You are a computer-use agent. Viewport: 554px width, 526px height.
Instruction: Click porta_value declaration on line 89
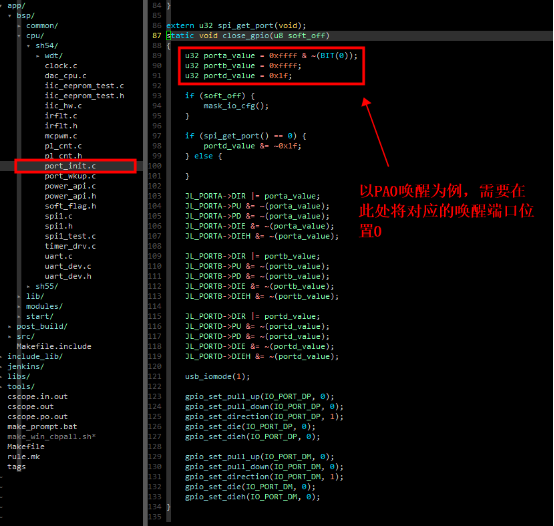pyautogui.click(x=271, y=56)
